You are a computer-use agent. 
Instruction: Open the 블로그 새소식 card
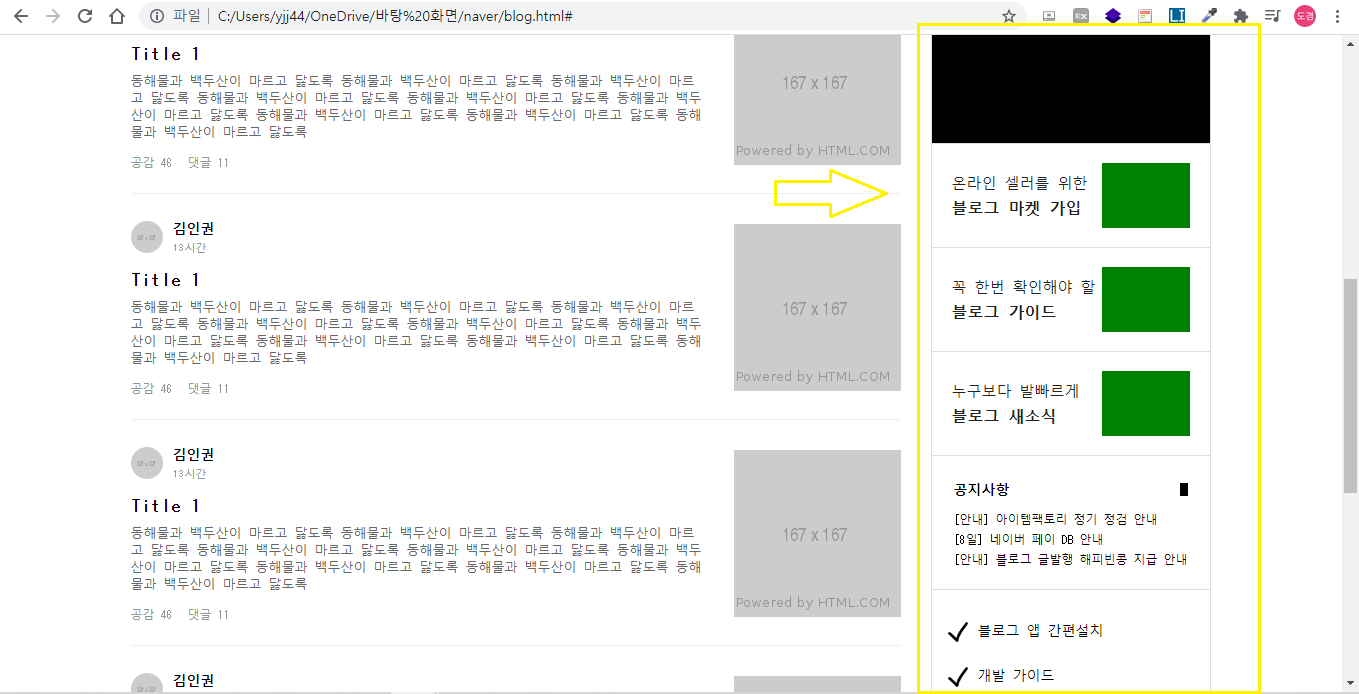coord(1071,404)
